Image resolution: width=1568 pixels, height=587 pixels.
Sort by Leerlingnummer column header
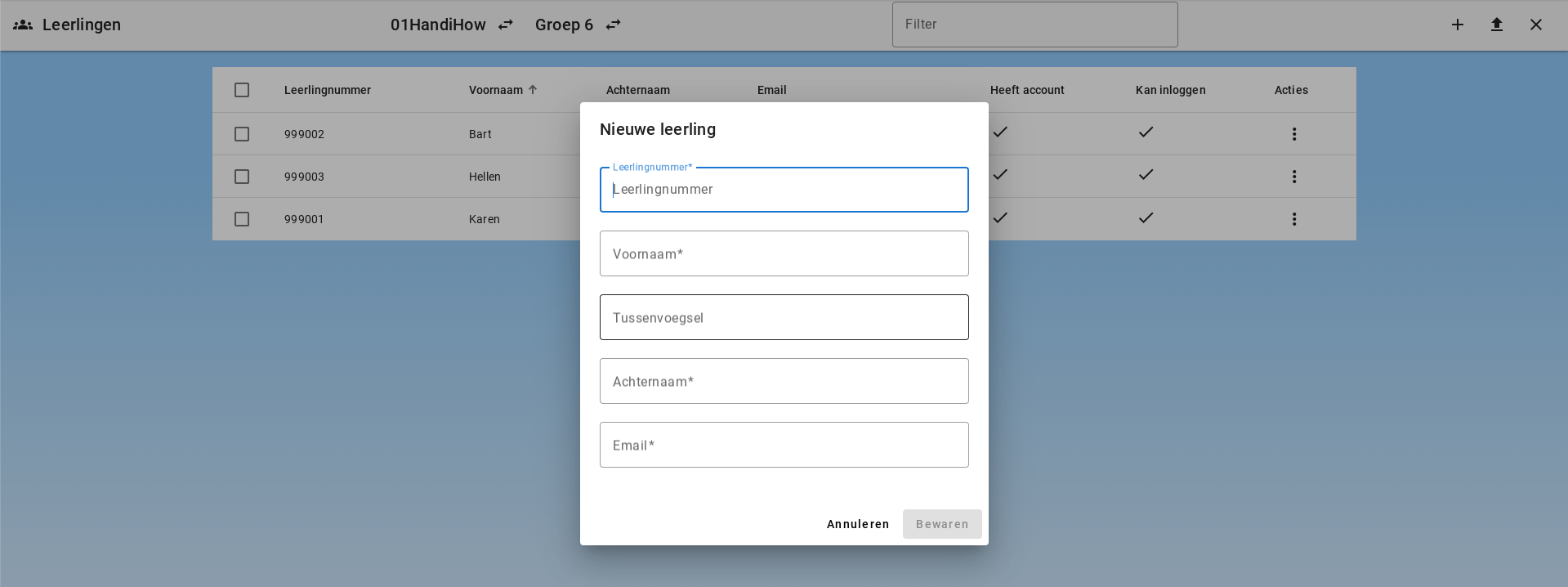328,90
